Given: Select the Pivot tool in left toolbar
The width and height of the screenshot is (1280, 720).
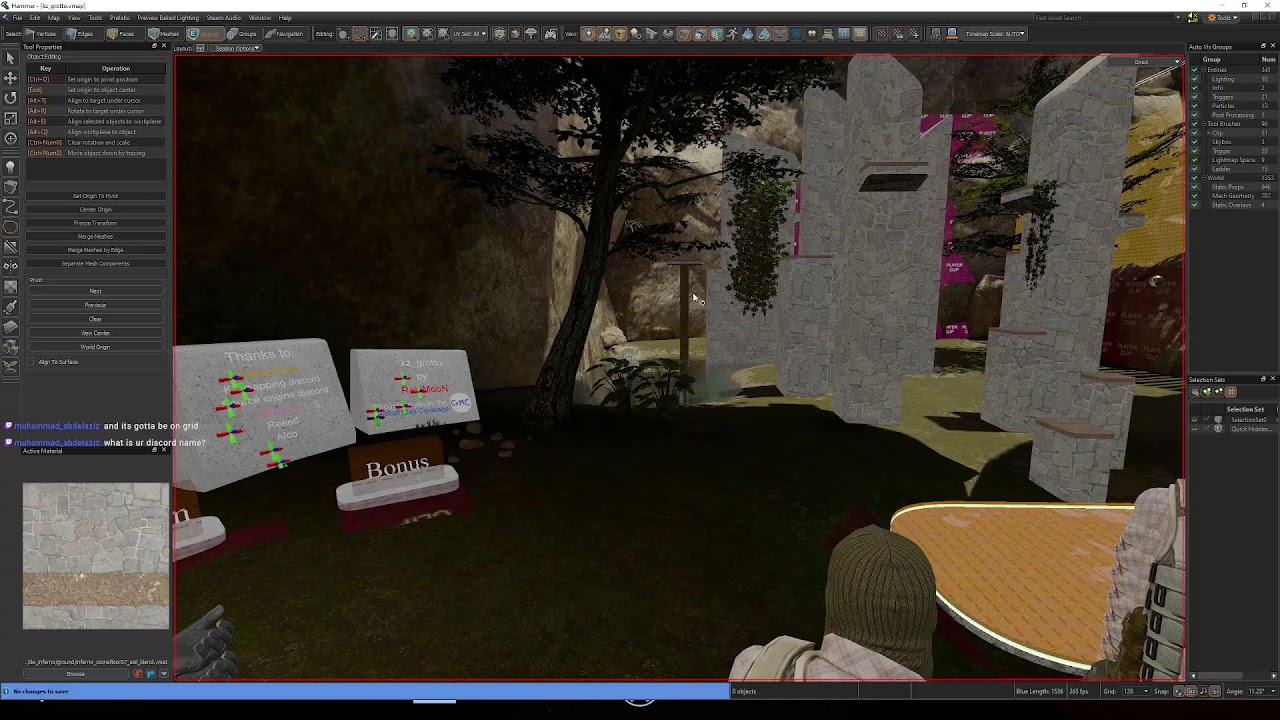Looking at the screenshot, I should [x=10, y=138].
